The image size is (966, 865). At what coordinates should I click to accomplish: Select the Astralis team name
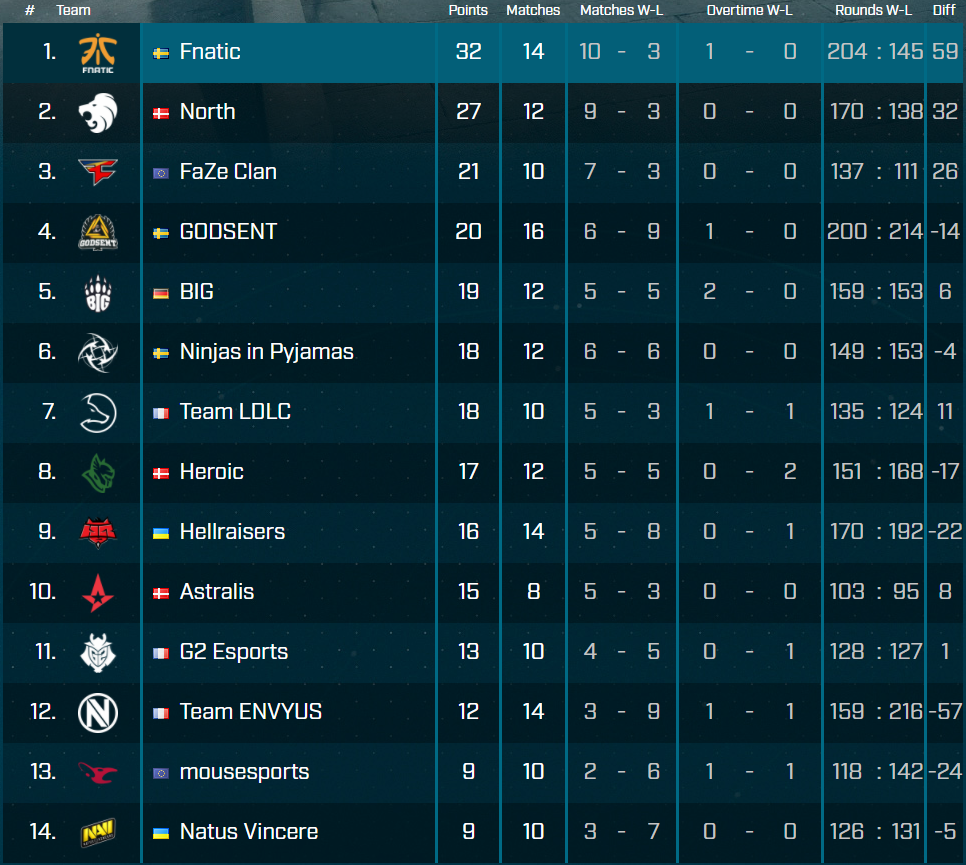pos(217,591)
